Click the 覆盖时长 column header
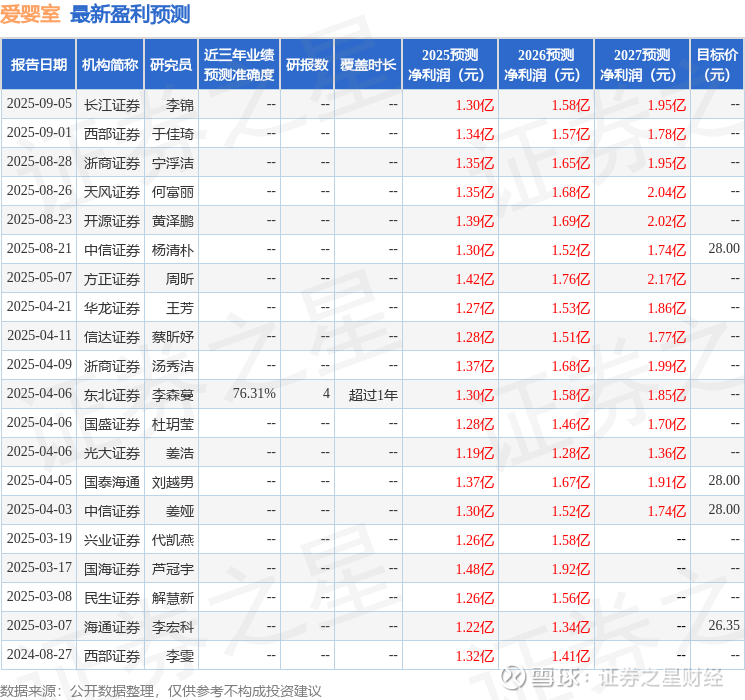Image resolution: width=745 pixels, height=700 pixels. [368, 65]
